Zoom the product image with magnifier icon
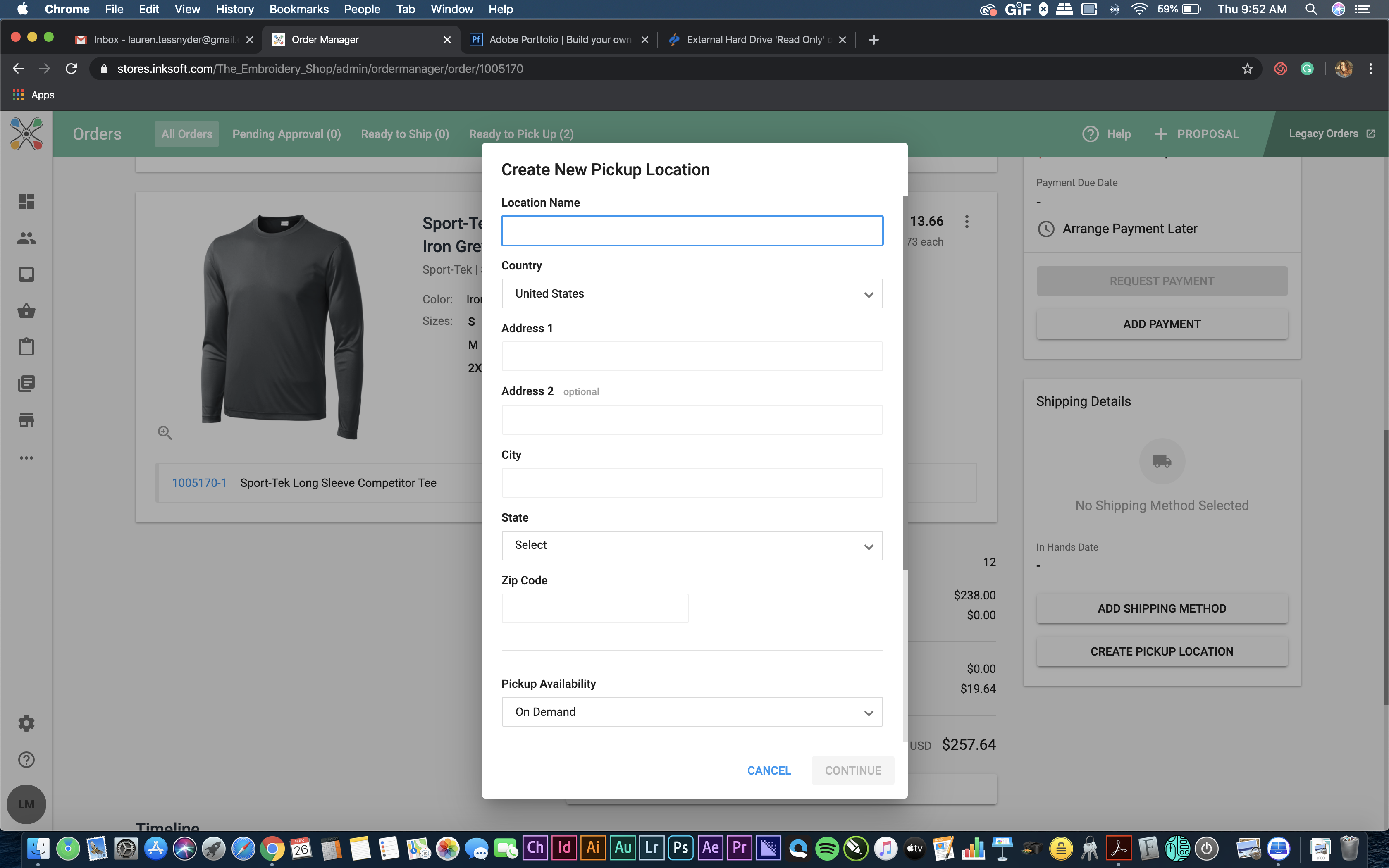The height and width of the screenshot is (868, 1389). pos(165,432)
